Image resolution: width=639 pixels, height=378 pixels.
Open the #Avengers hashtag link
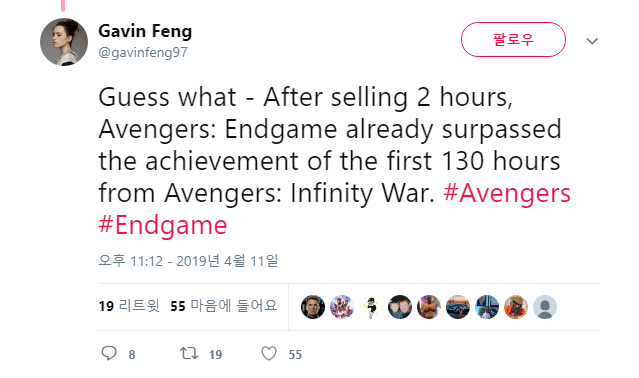coord(507,193)
